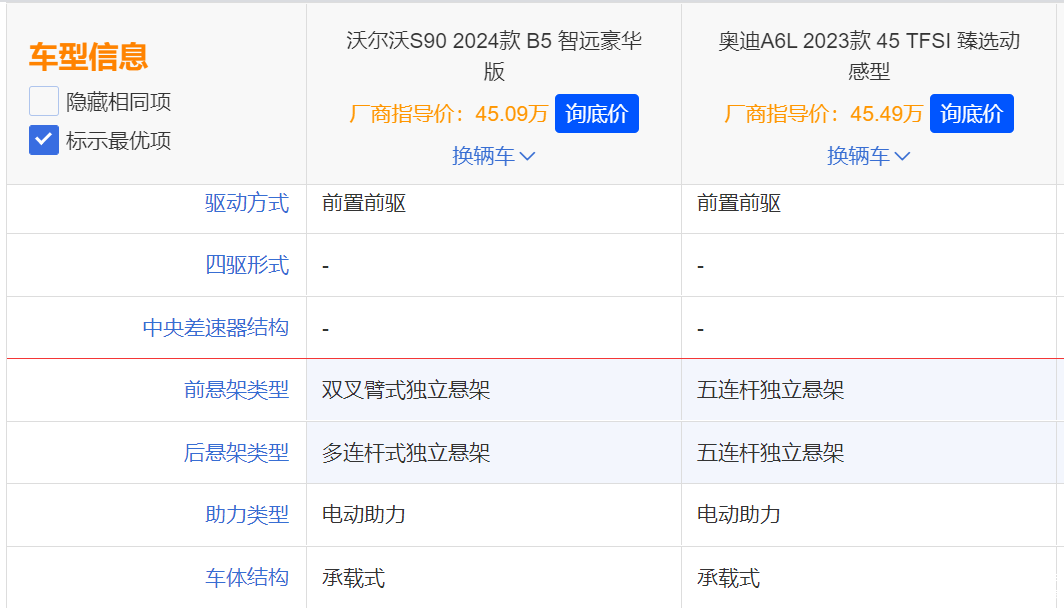This screenshot has width=1064, height=608.
Task: Expand 换辆车 dropdown under Volvo S90
Action: pos(494,156)
